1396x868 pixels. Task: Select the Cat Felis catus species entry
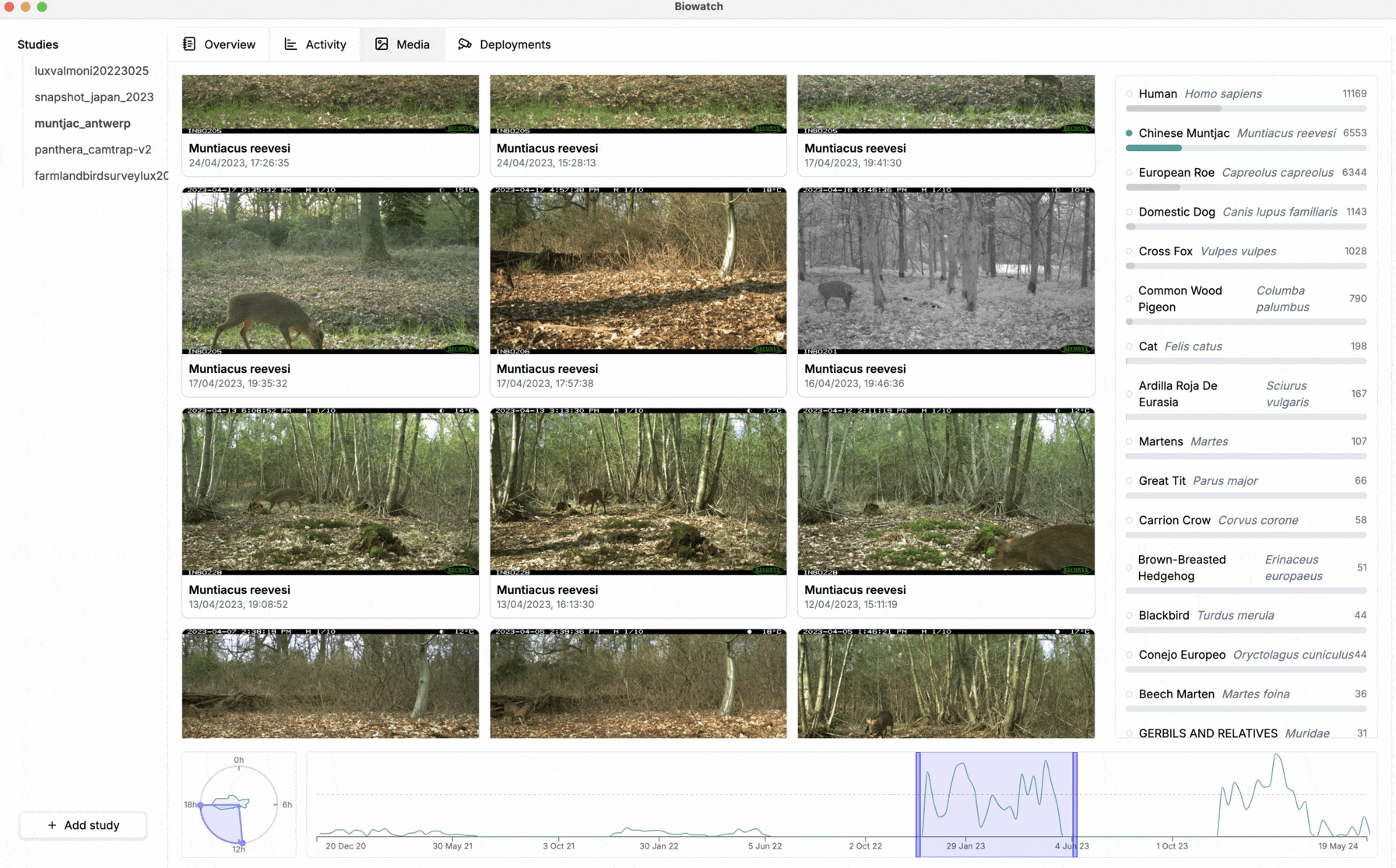(1180, 346)
